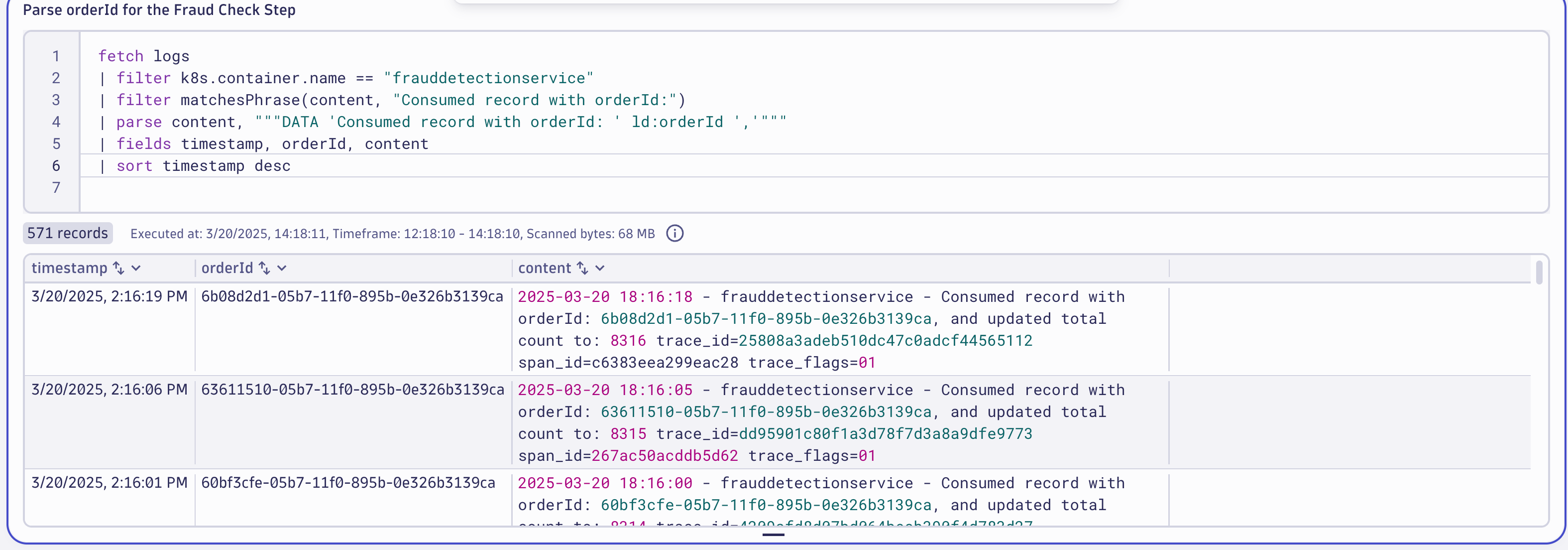Click the matchesPhrase filter query line

coord(392,100)
